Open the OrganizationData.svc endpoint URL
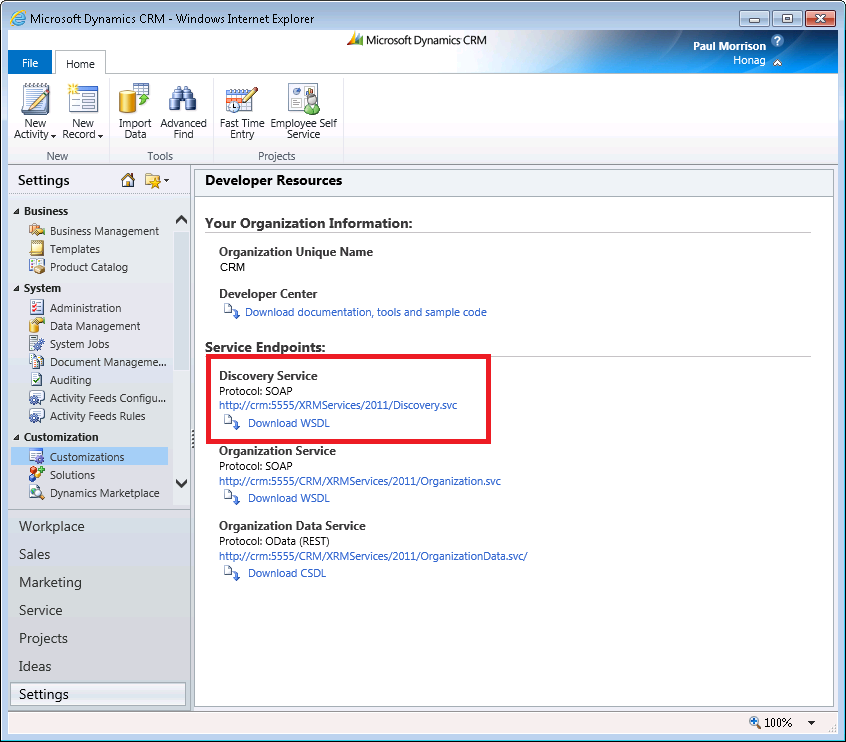This screenshot has width=846, height=742. (x=373, y=556)
